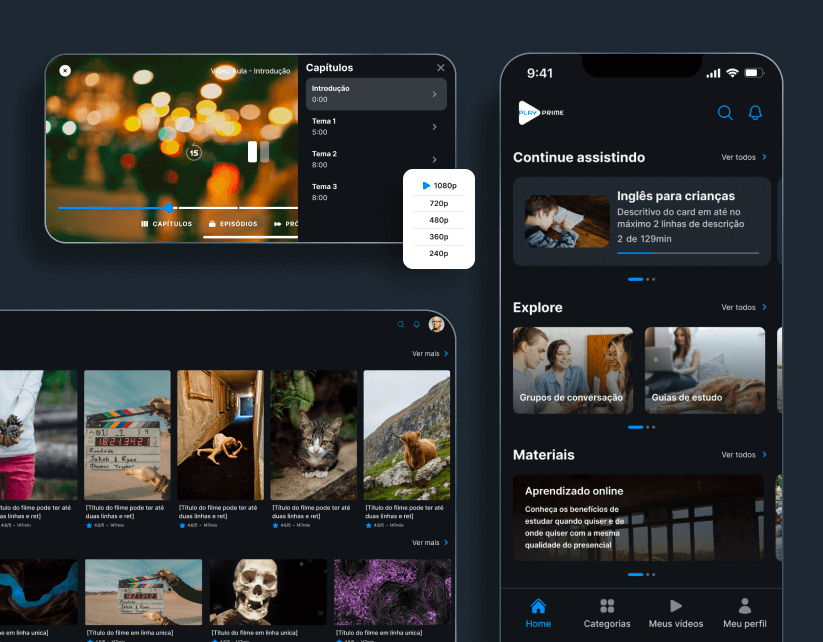Click progress bar on Inglês para crianças card
Viewport: 823px width, 642px height.
tap(688, 253)
